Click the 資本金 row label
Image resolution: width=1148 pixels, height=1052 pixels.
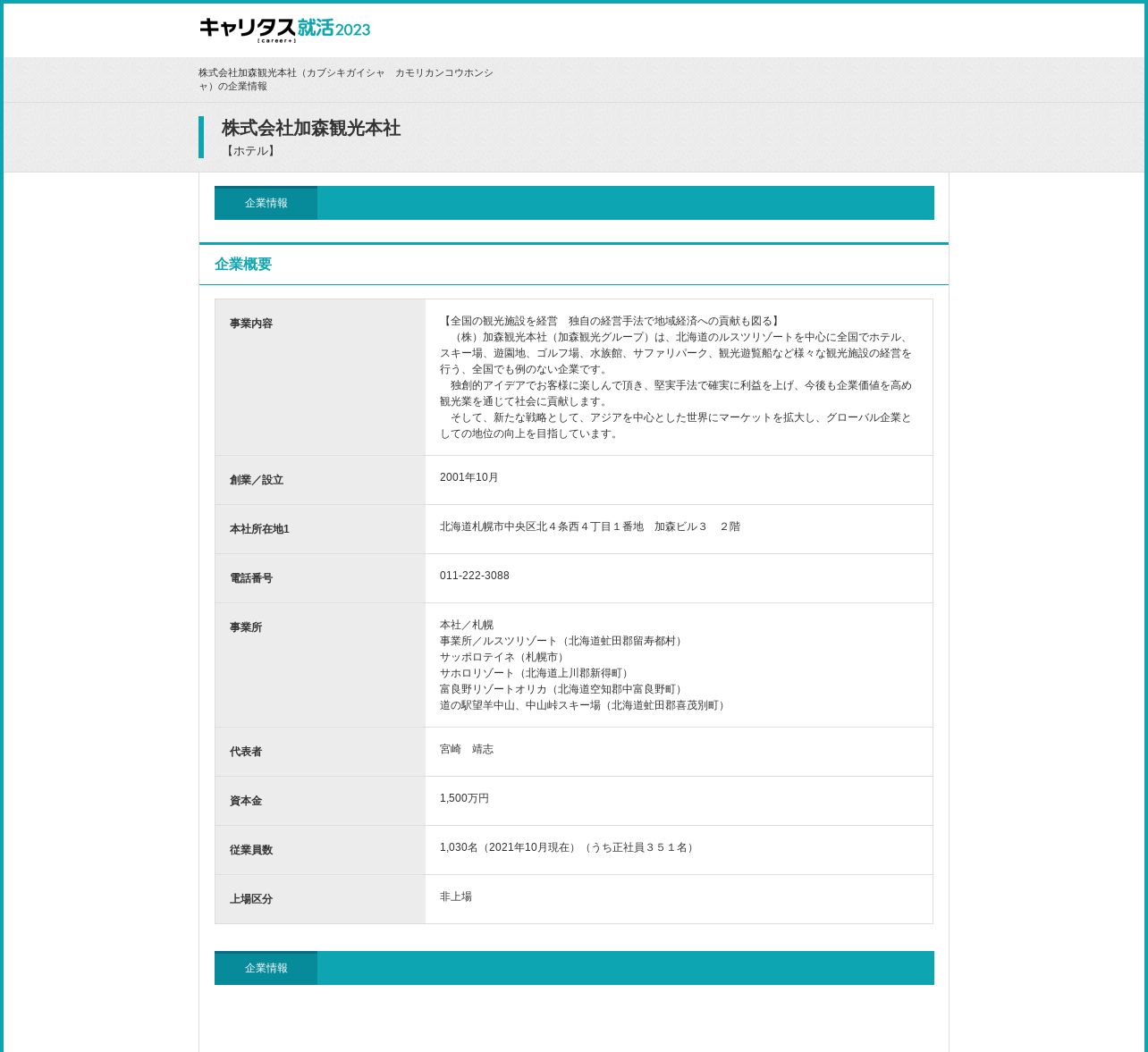pyautogui.click(x=246, y=801)
